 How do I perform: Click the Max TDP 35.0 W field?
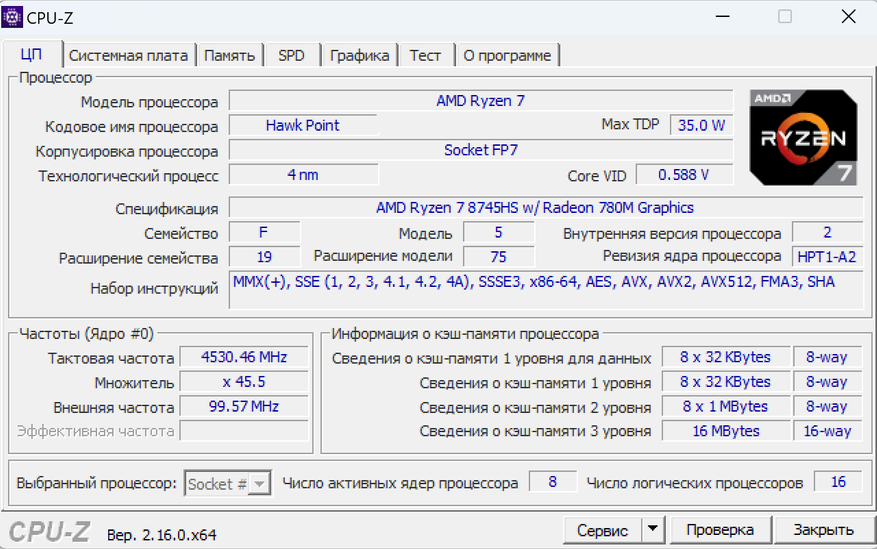[x=700, y=126]
